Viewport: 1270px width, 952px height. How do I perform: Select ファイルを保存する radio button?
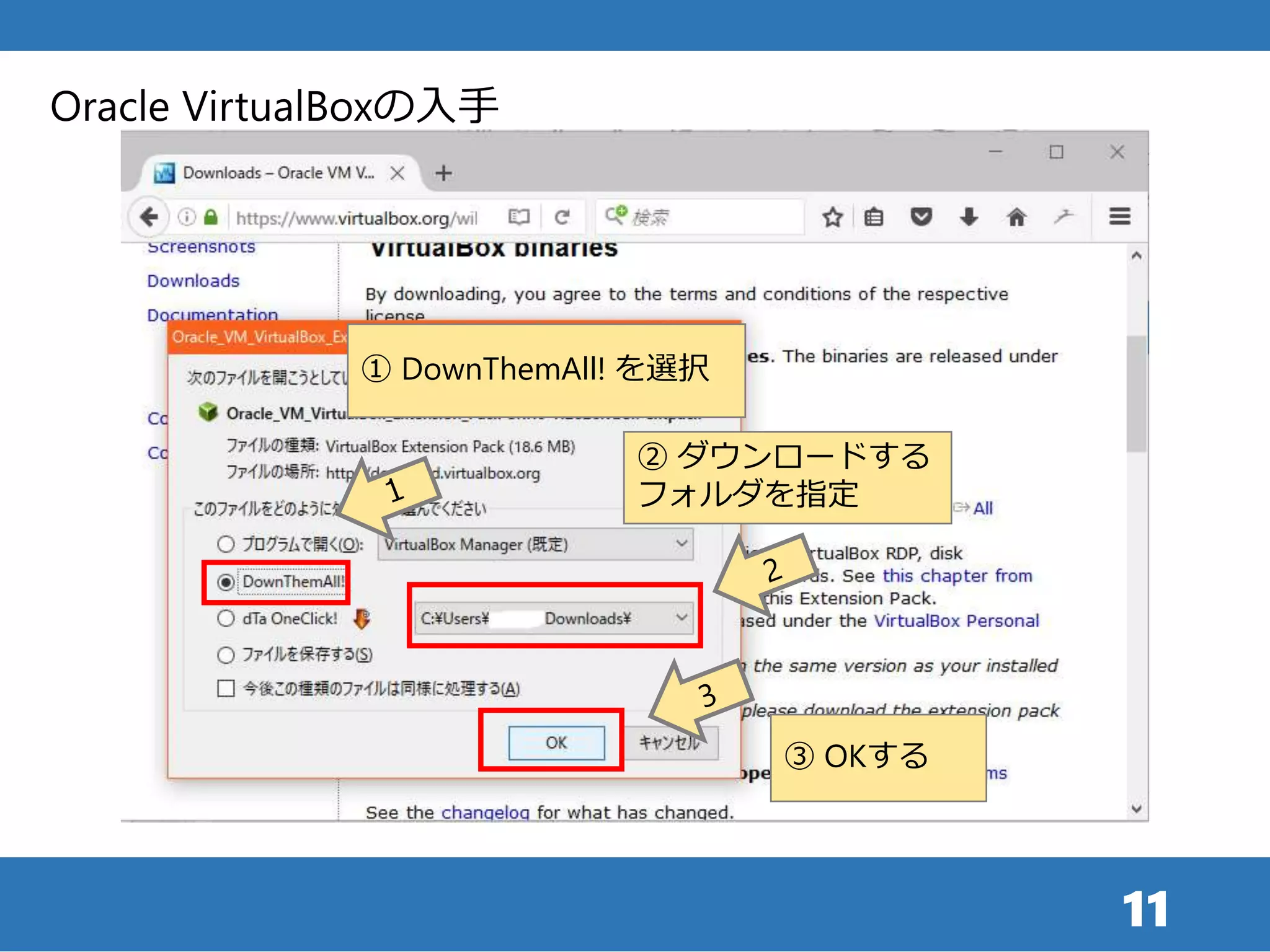(x=226, y=654)
